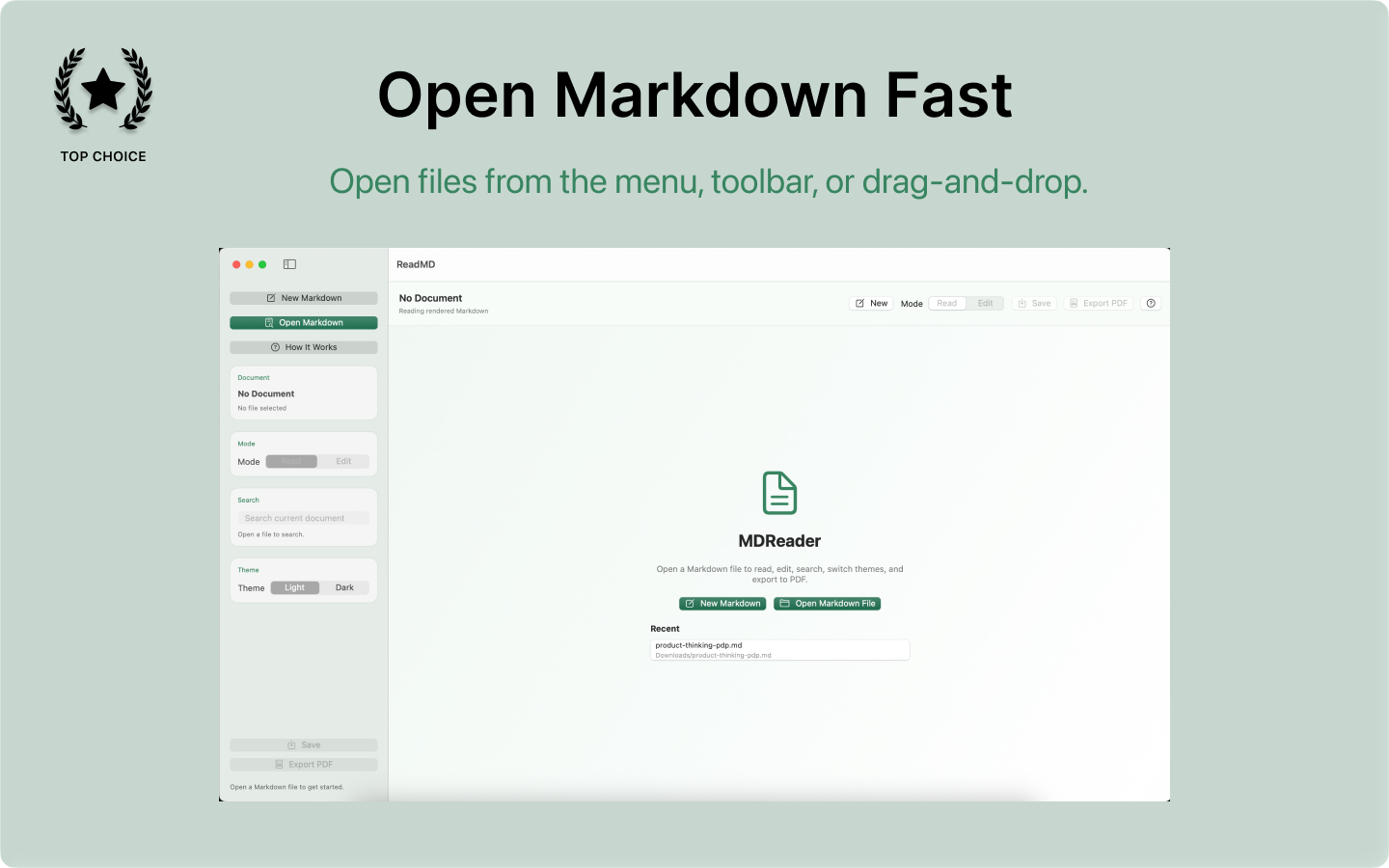Click the Open Markdown File button
This screenshot has height=868, width=1389.
pyautogui.click(x=828, y=604)
